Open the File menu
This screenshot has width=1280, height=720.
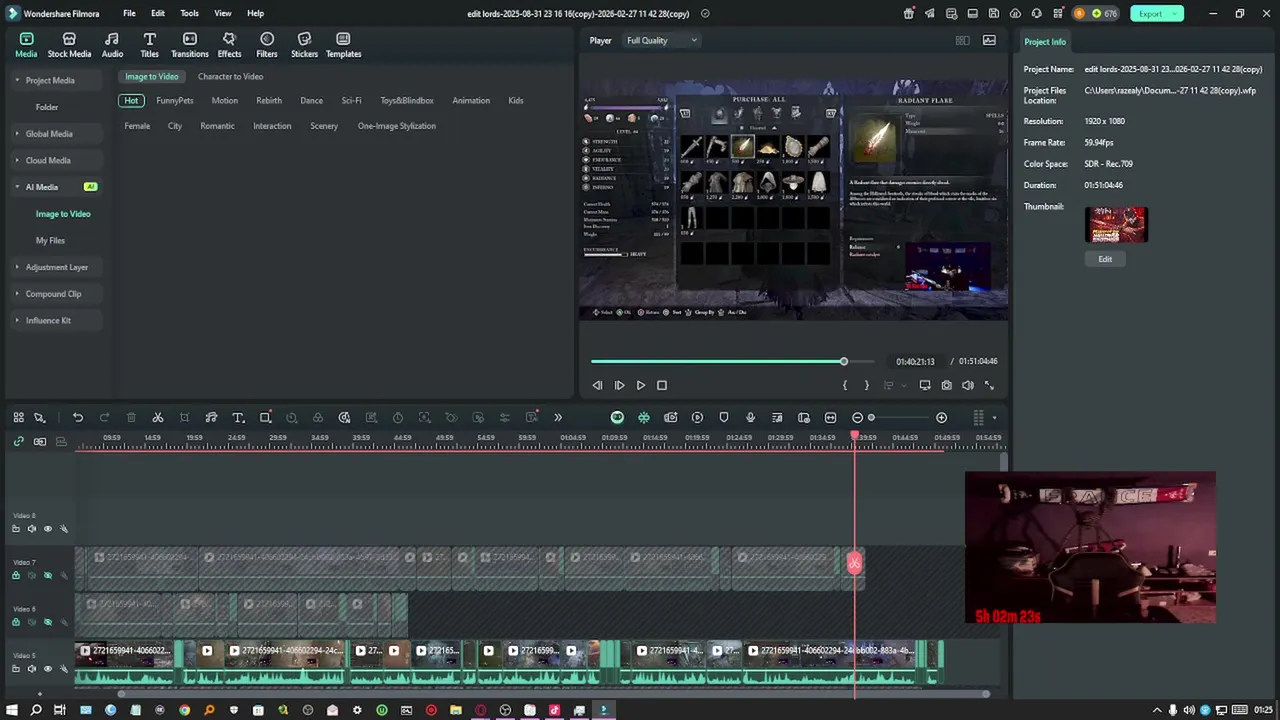coord(129,14)
